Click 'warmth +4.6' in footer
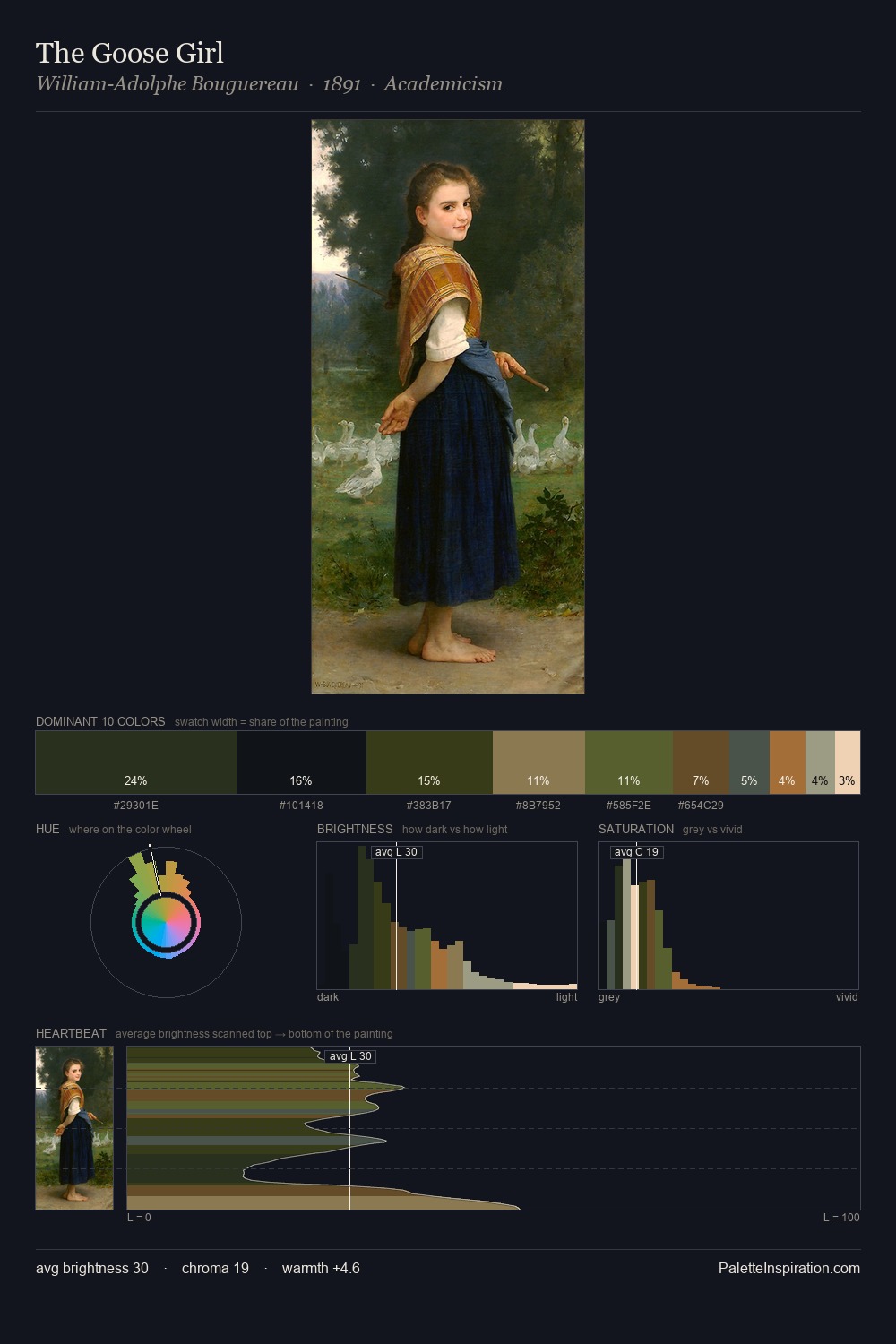Image resolution: width=896 pixels, height=1344 pixels. 321,1269
